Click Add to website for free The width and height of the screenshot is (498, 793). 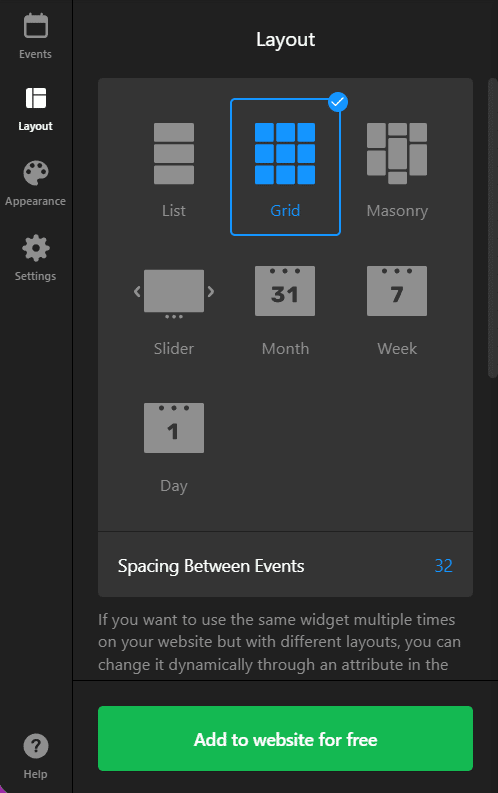pos(285,738)
